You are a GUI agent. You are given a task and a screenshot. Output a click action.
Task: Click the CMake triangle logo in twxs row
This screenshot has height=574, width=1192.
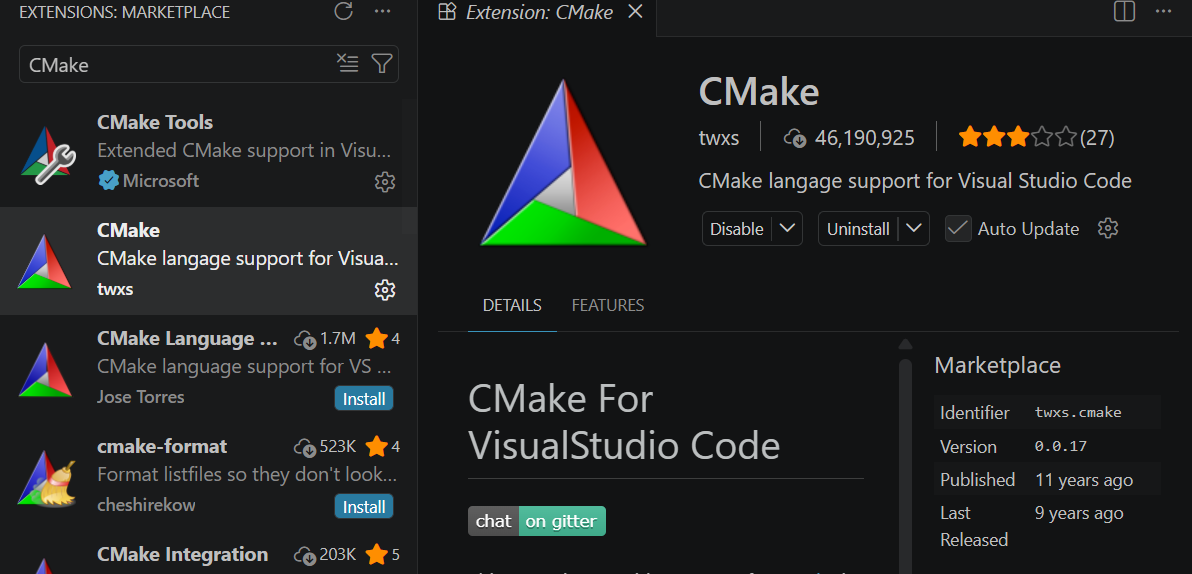pyautogui.click(x=44, y=262)
